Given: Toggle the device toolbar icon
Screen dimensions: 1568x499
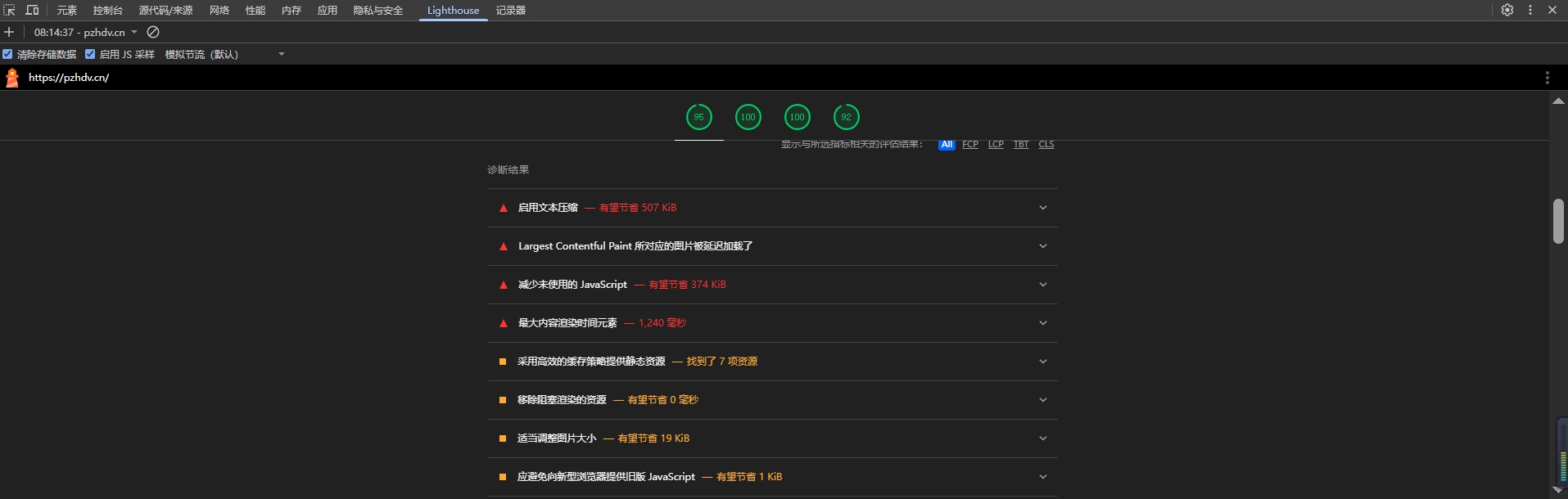Looking at the screenshot, I should click(33, 11).
